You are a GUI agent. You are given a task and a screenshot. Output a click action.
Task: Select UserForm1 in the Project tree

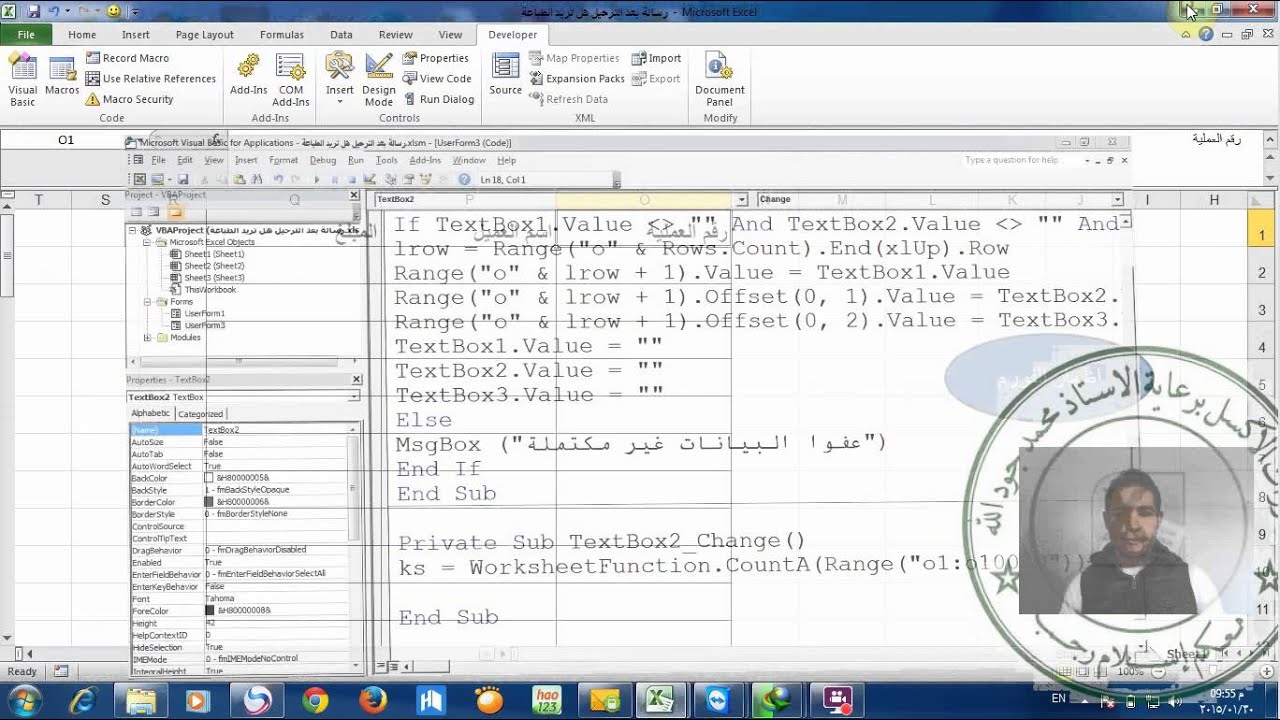(x=198, y=314)
